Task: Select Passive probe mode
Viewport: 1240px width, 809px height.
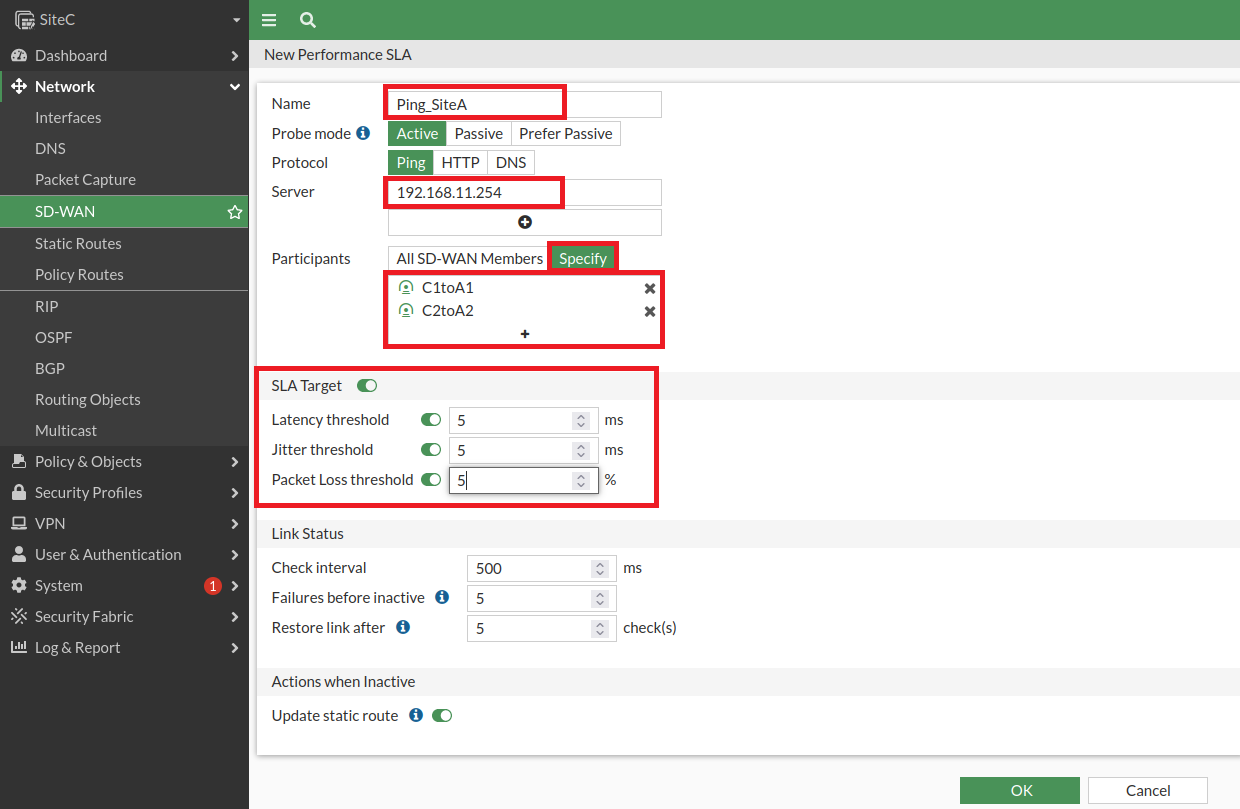Action: 478,133
